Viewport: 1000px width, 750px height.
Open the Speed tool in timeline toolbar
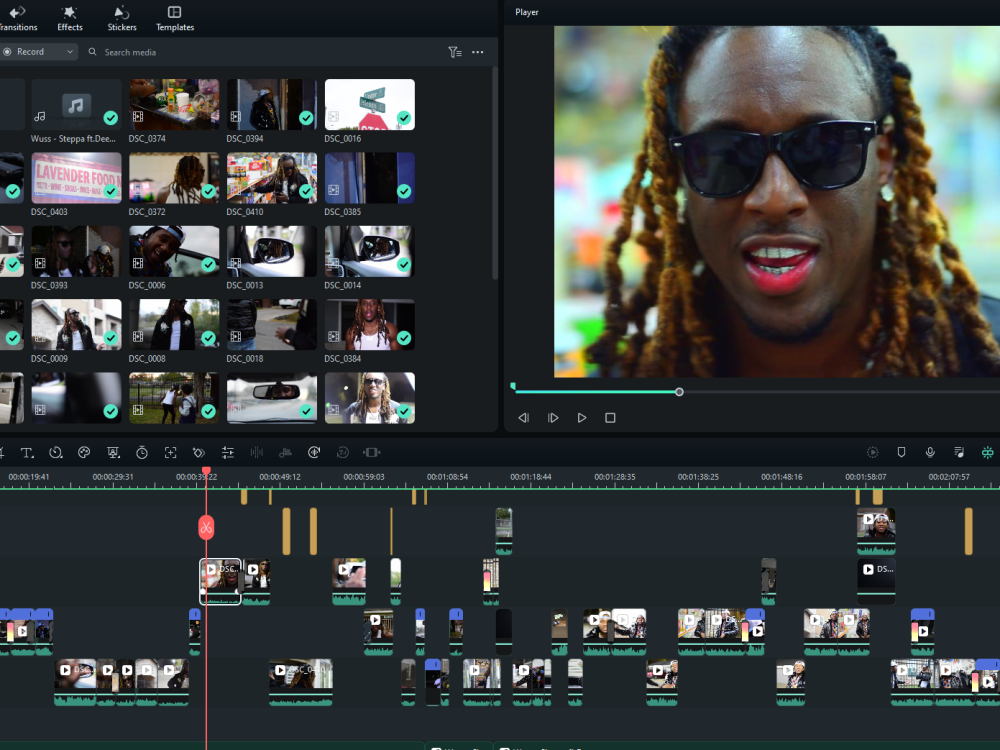click(x=56, y=453)
